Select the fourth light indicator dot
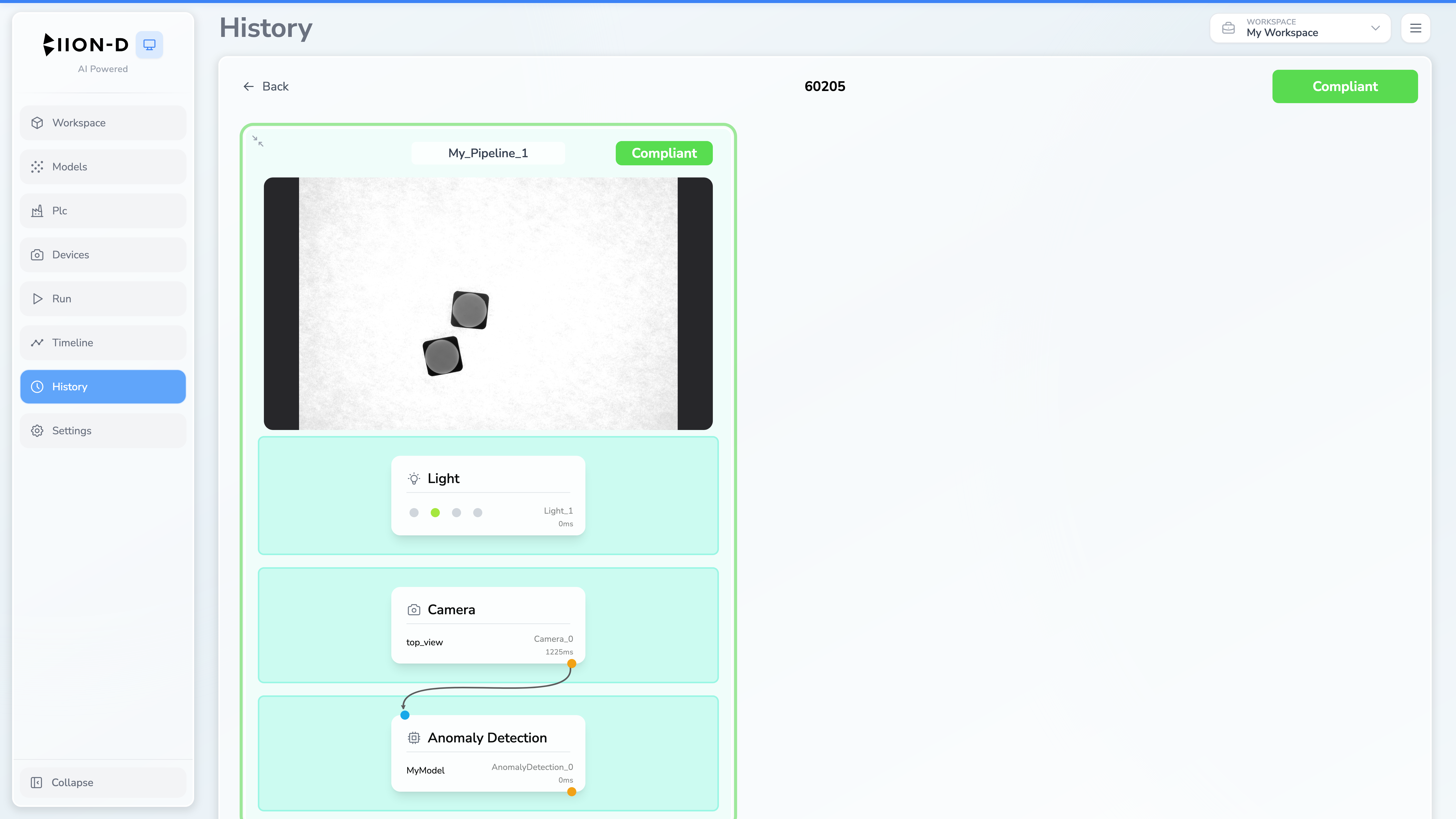This screenshot has width=1456, height=819. click(477, 513)
